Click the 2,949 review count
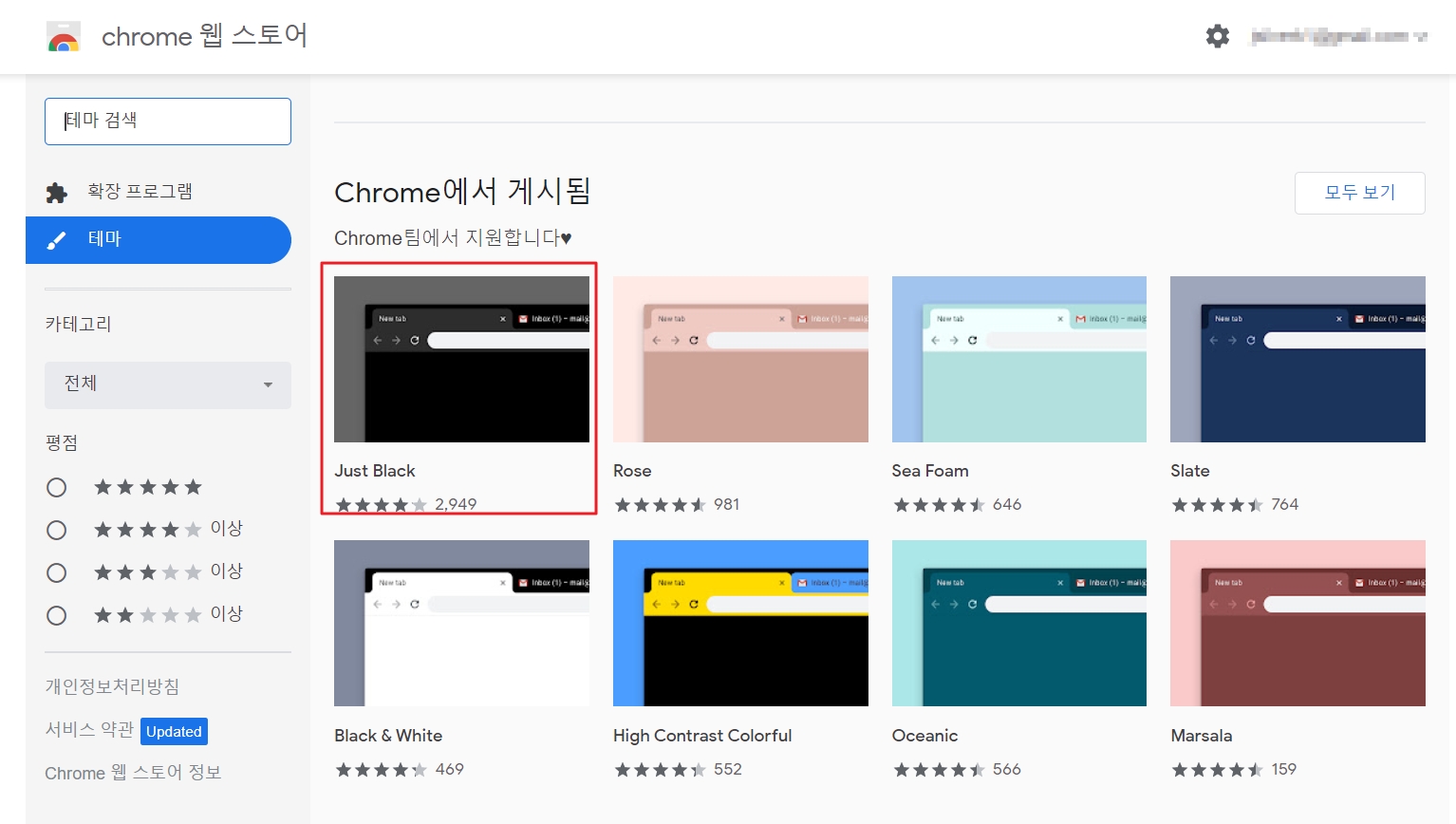The height and width of the screenshot is (824, 1456). point(456,504)
